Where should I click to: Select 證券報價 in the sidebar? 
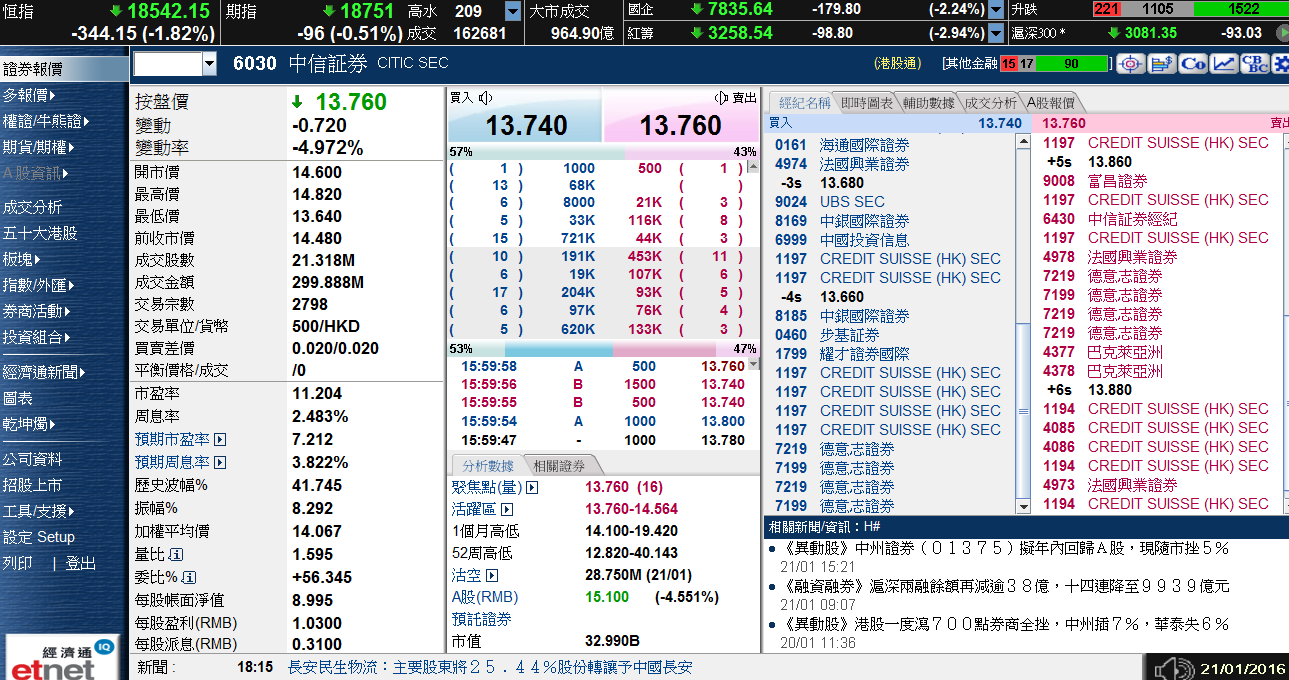(64, 70)
